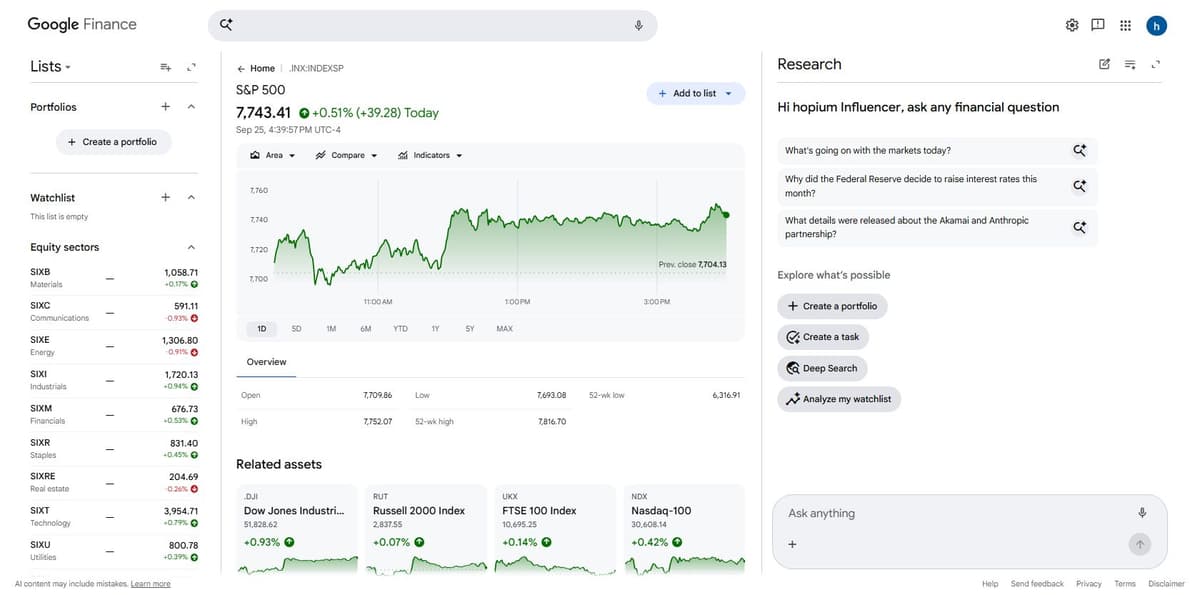1200x595 pixels.
Task: Add a new portfolio plus icon
Action: click(x=165, y=107)
